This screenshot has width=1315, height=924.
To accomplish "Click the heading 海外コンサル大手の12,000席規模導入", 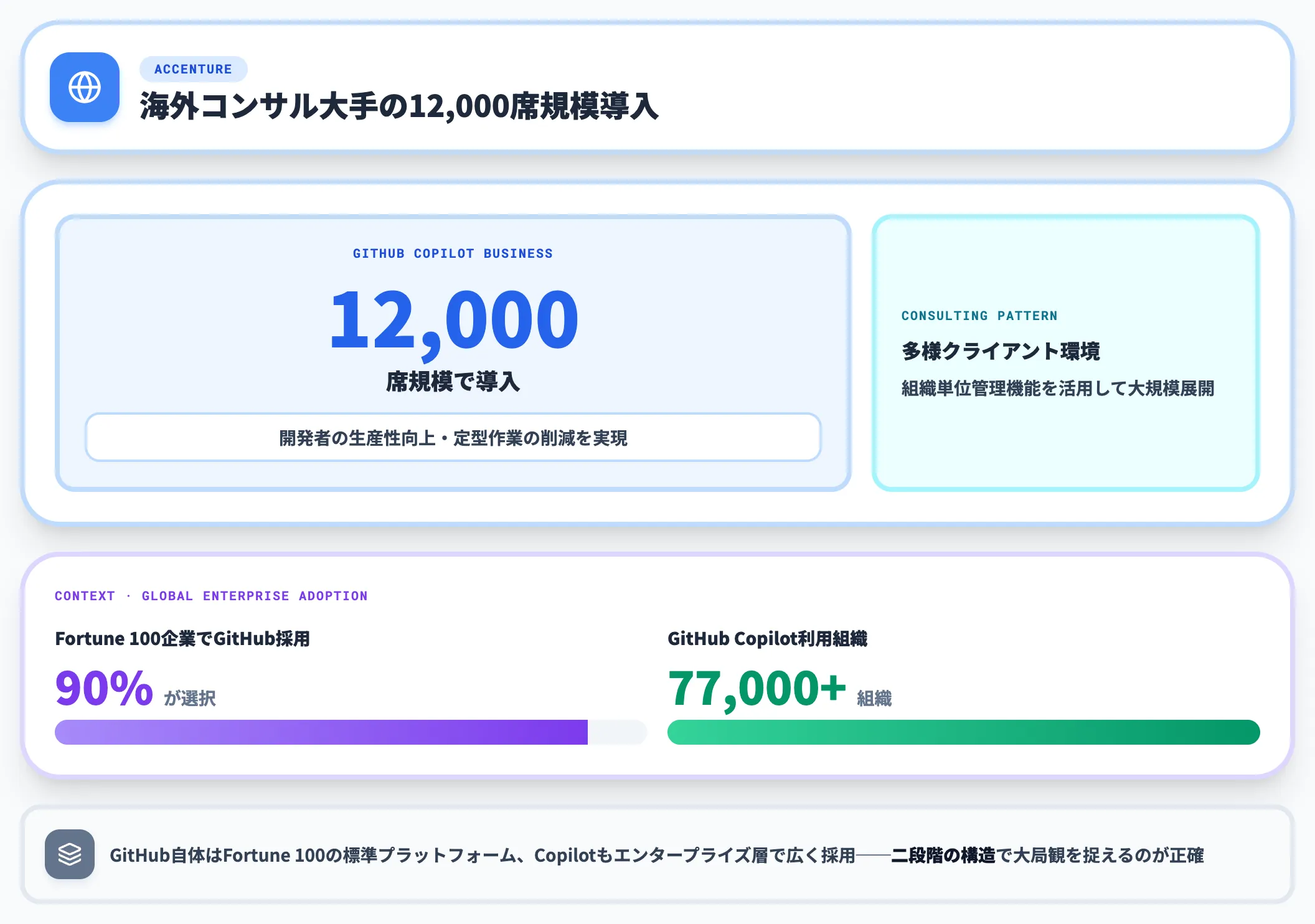I will tap(399, 106).
